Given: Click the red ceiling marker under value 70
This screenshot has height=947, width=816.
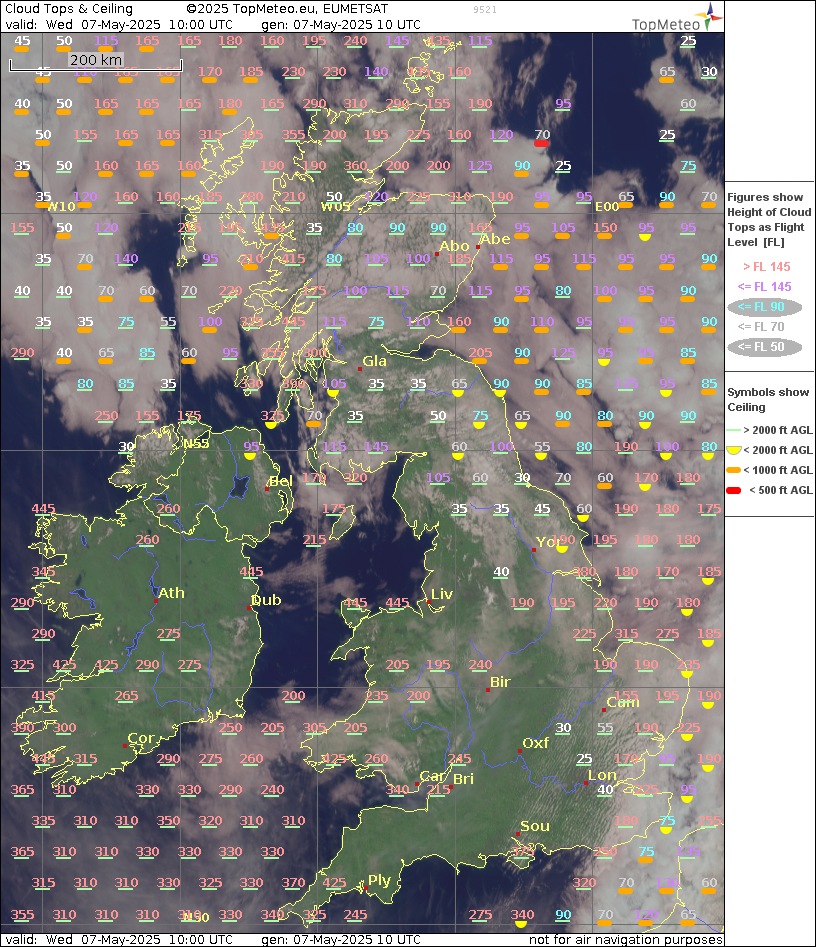Looking at the screenshot, I should coord(542,143).
